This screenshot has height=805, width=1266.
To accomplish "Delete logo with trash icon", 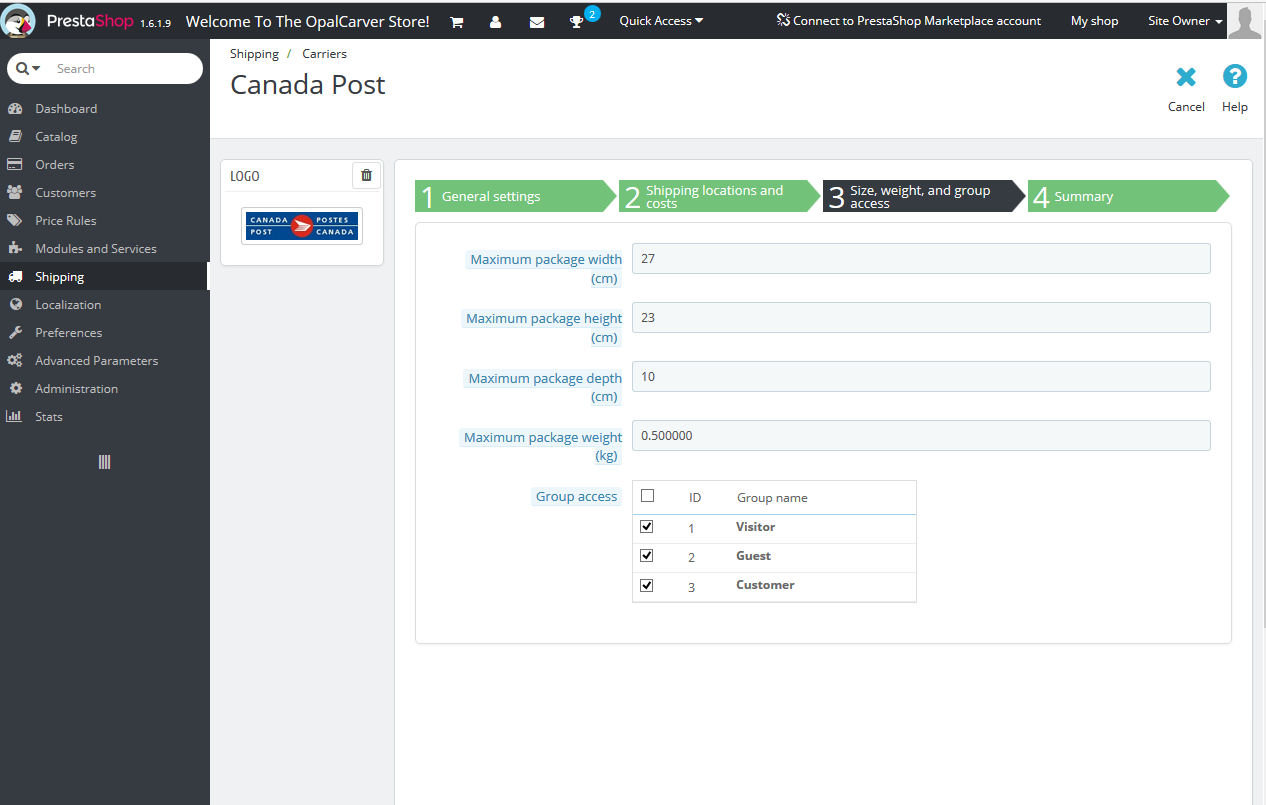I will point(366,175).
